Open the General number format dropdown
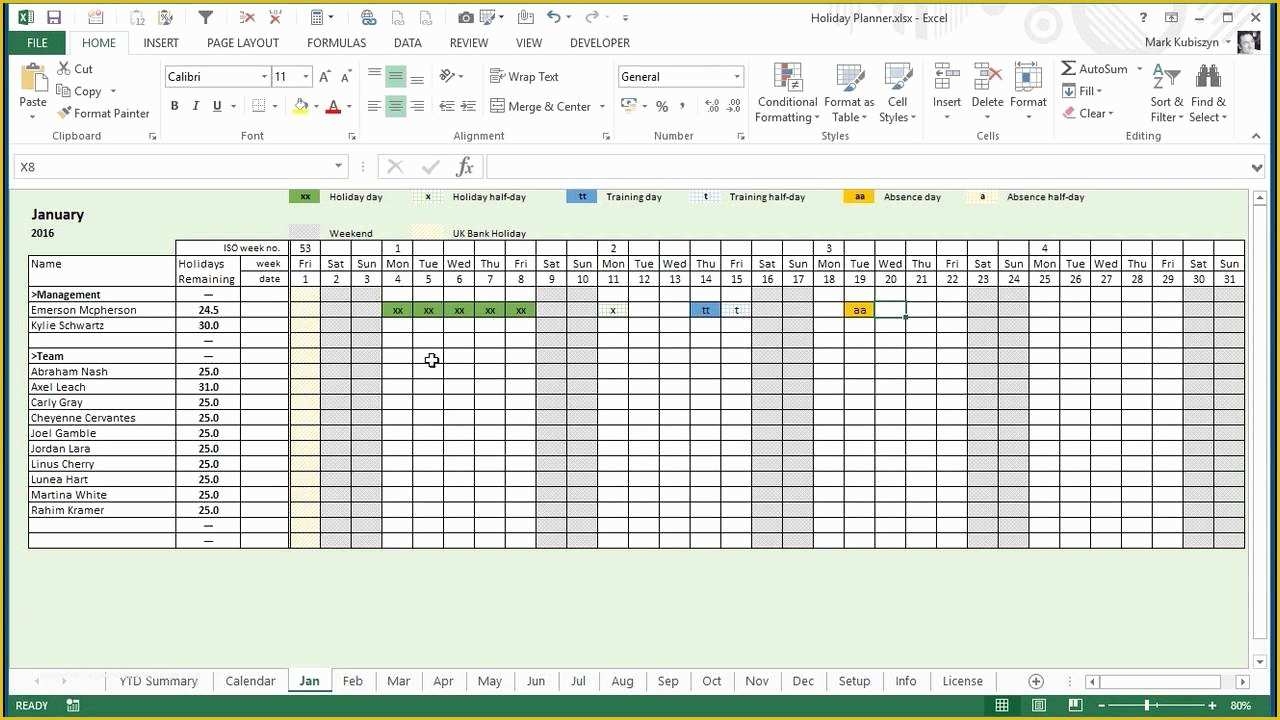1280x720 pixels. point(737,77)
